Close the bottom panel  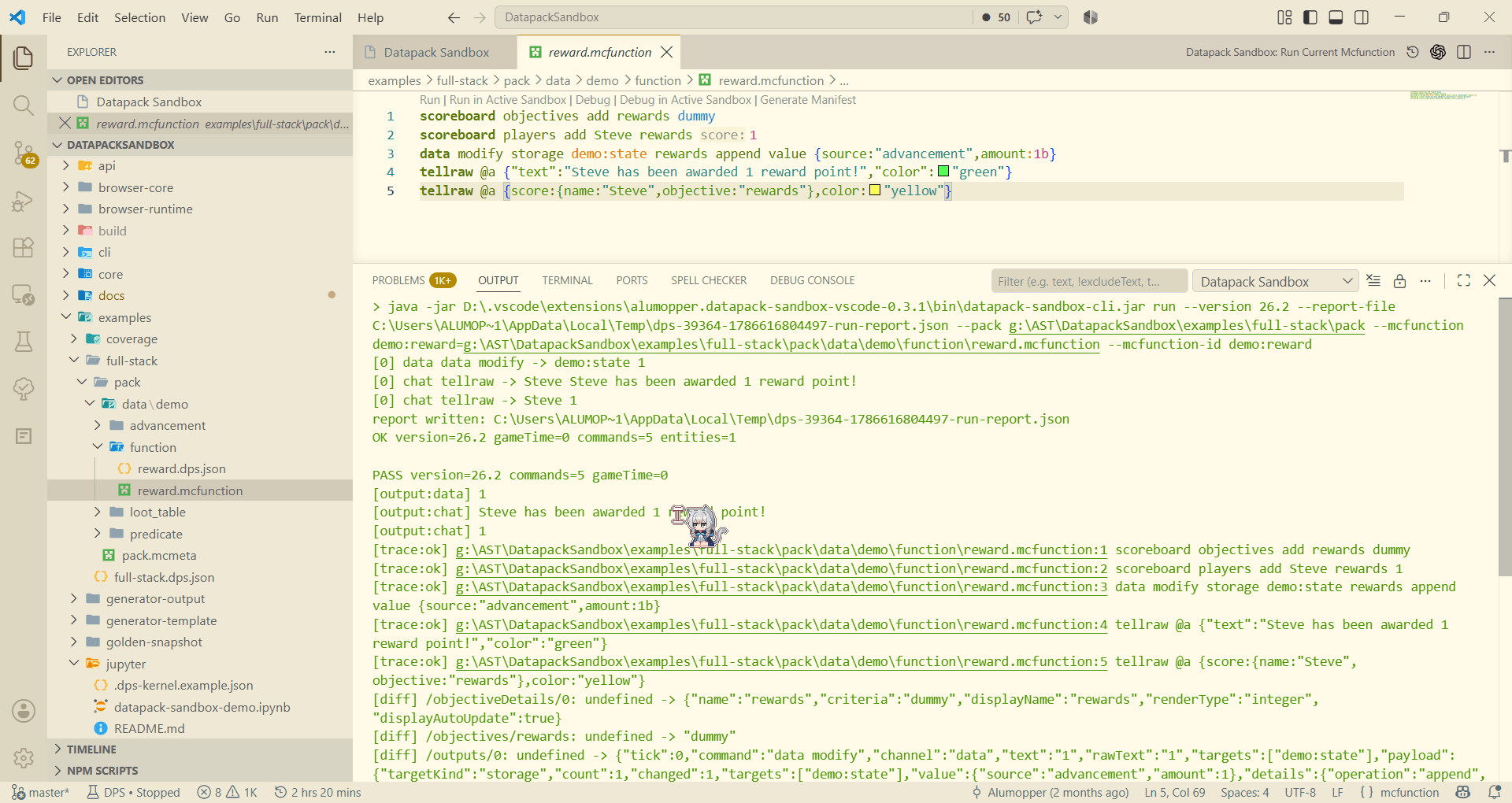tap(1489, 280)
